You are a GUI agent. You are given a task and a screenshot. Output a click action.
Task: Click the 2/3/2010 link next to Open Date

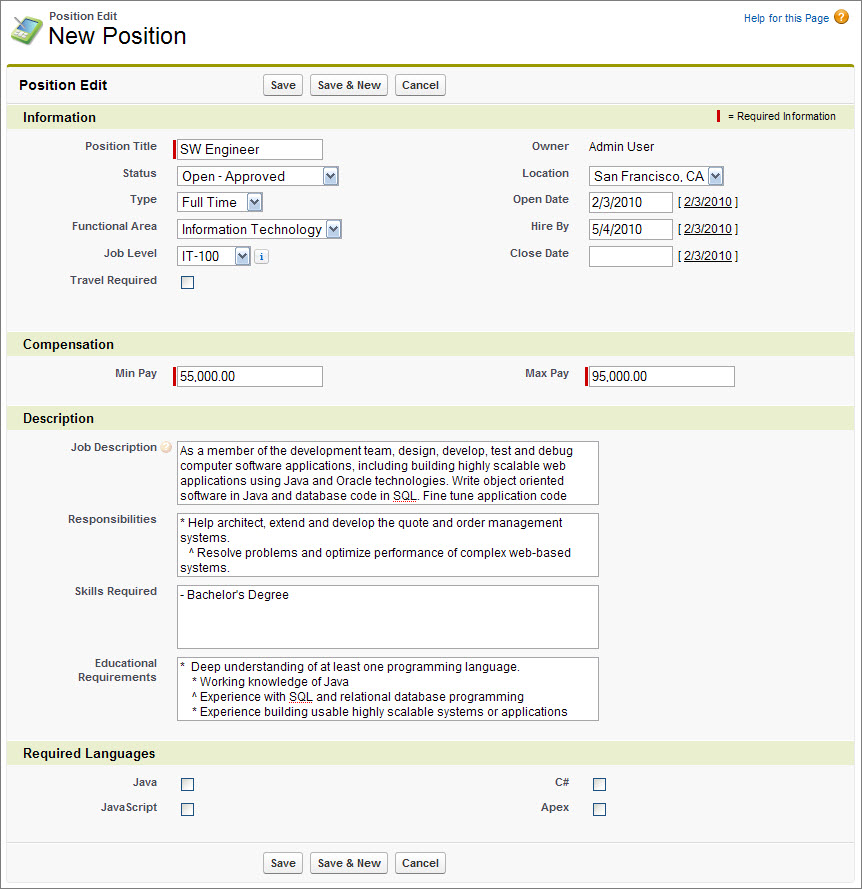coord(708,202)
